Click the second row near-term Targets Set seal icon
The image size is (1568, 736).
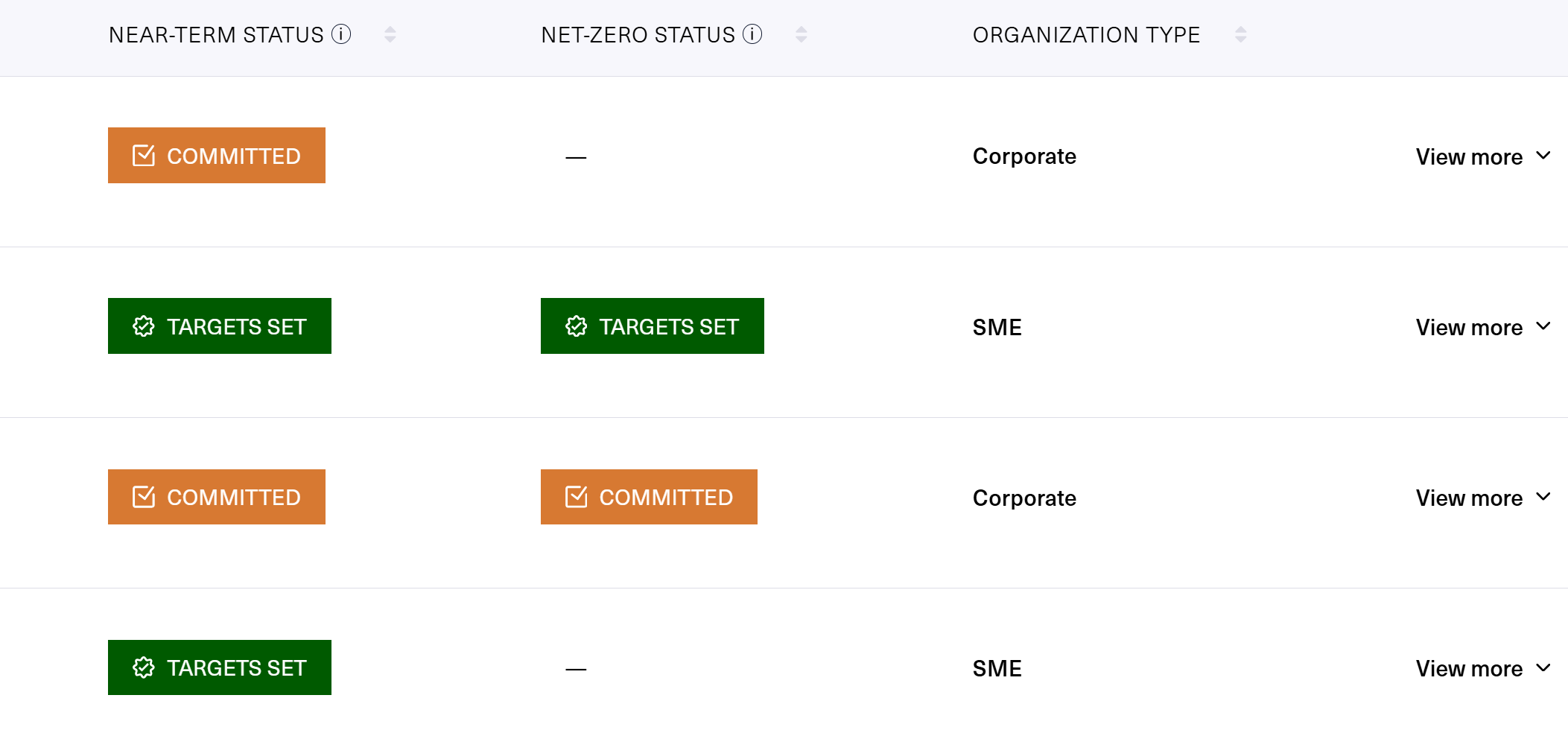(144, 326)
